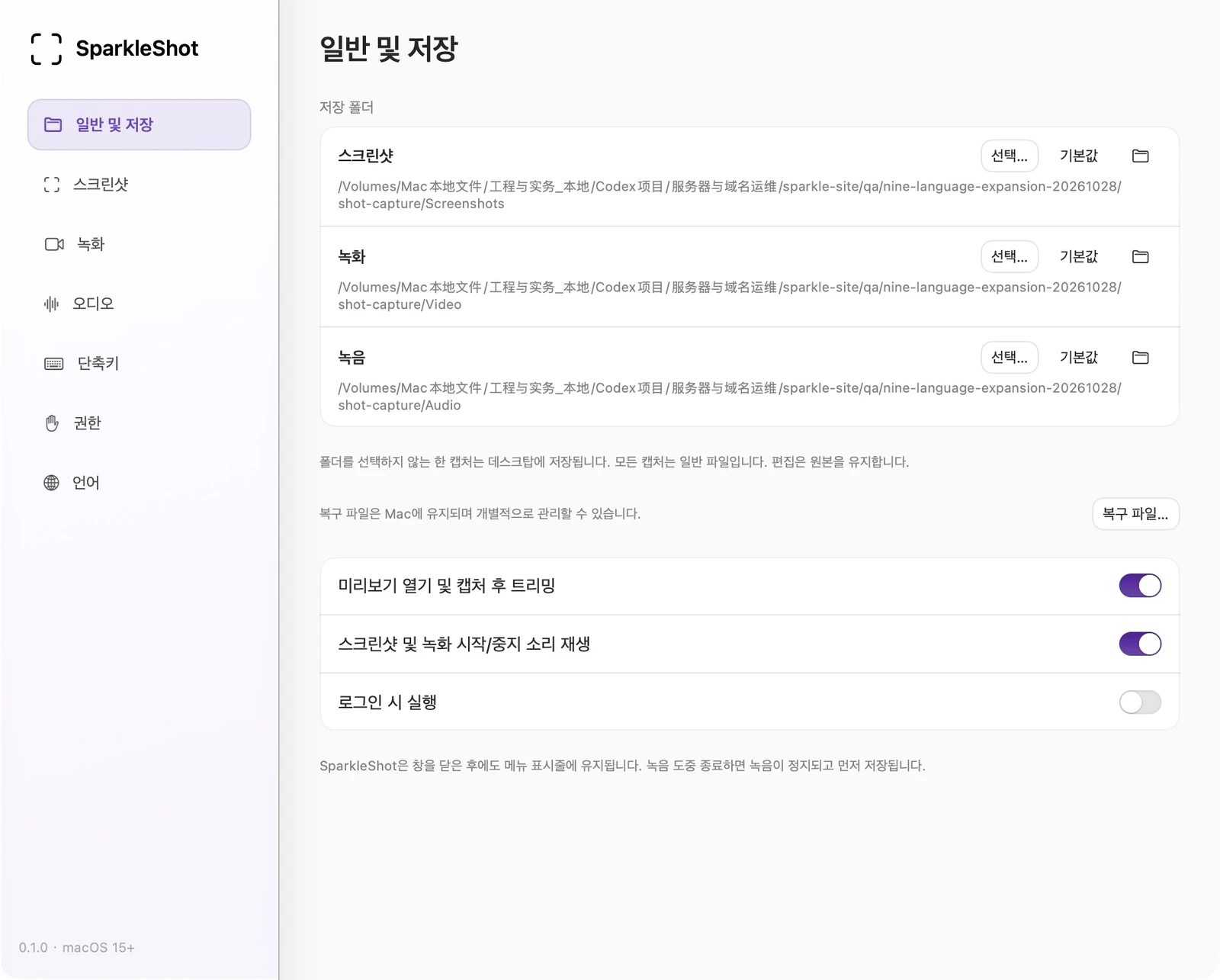Open the 오디오 sidebar section
Screen dimensions: 1220x980
(139, 304)
